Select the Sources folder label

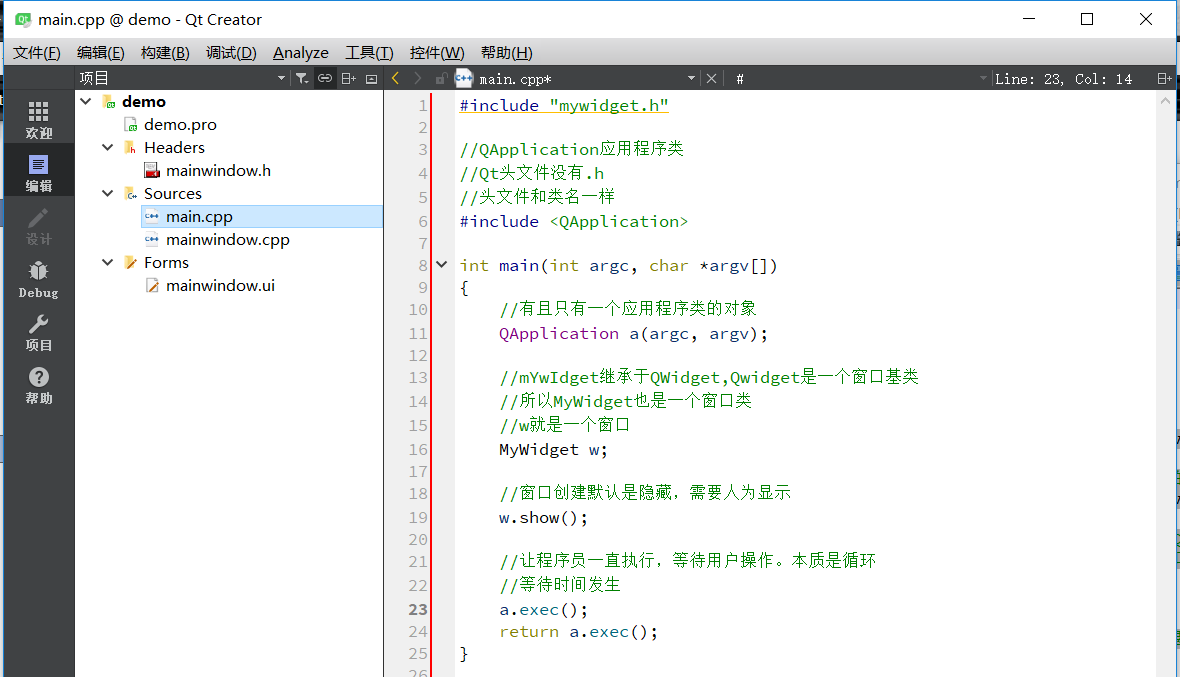(x=172, y=193)
